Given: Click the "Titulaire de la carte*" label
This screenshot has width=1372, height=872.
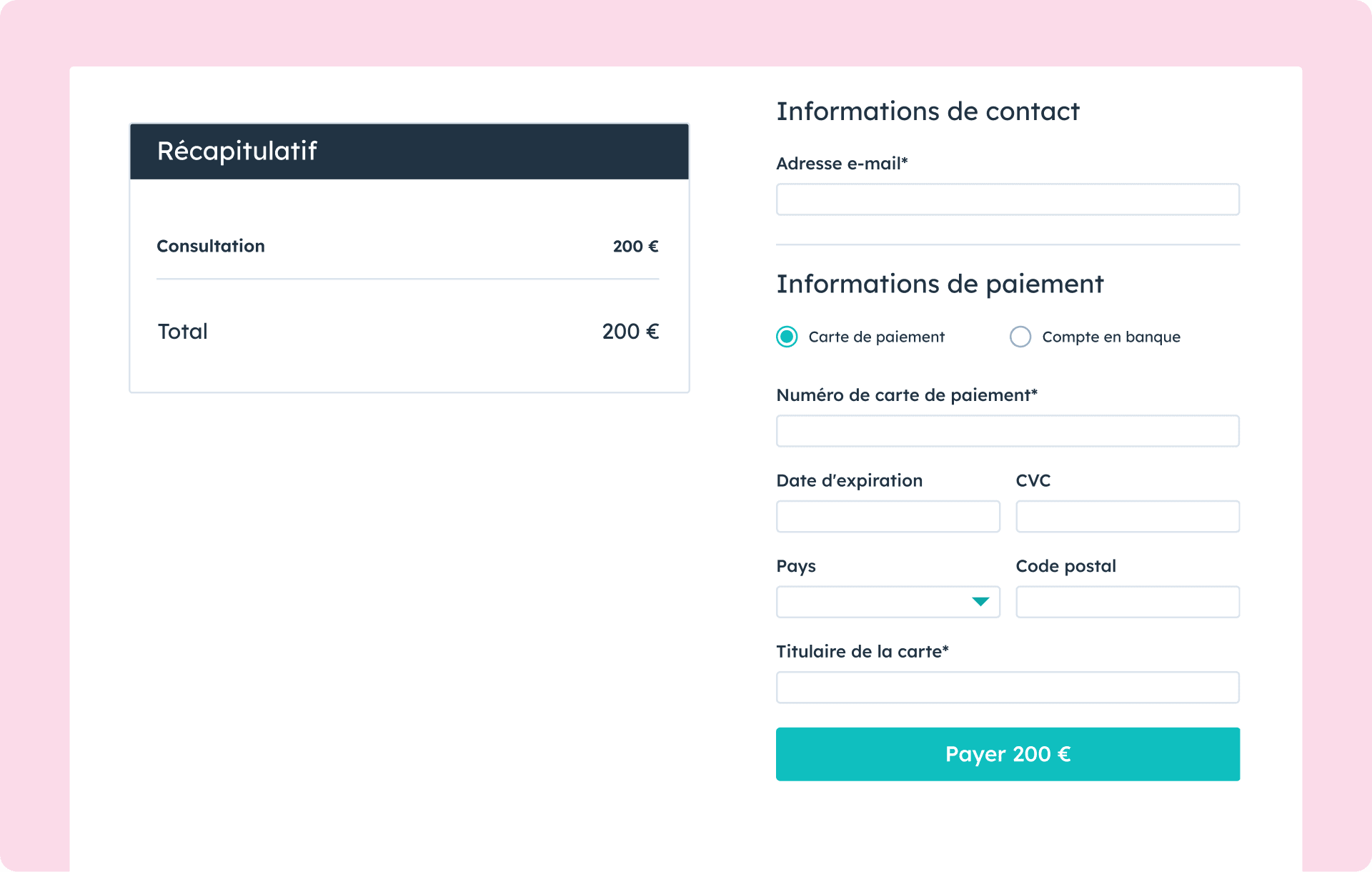Looking at the screenshot, I should click(x=863, y=652).
